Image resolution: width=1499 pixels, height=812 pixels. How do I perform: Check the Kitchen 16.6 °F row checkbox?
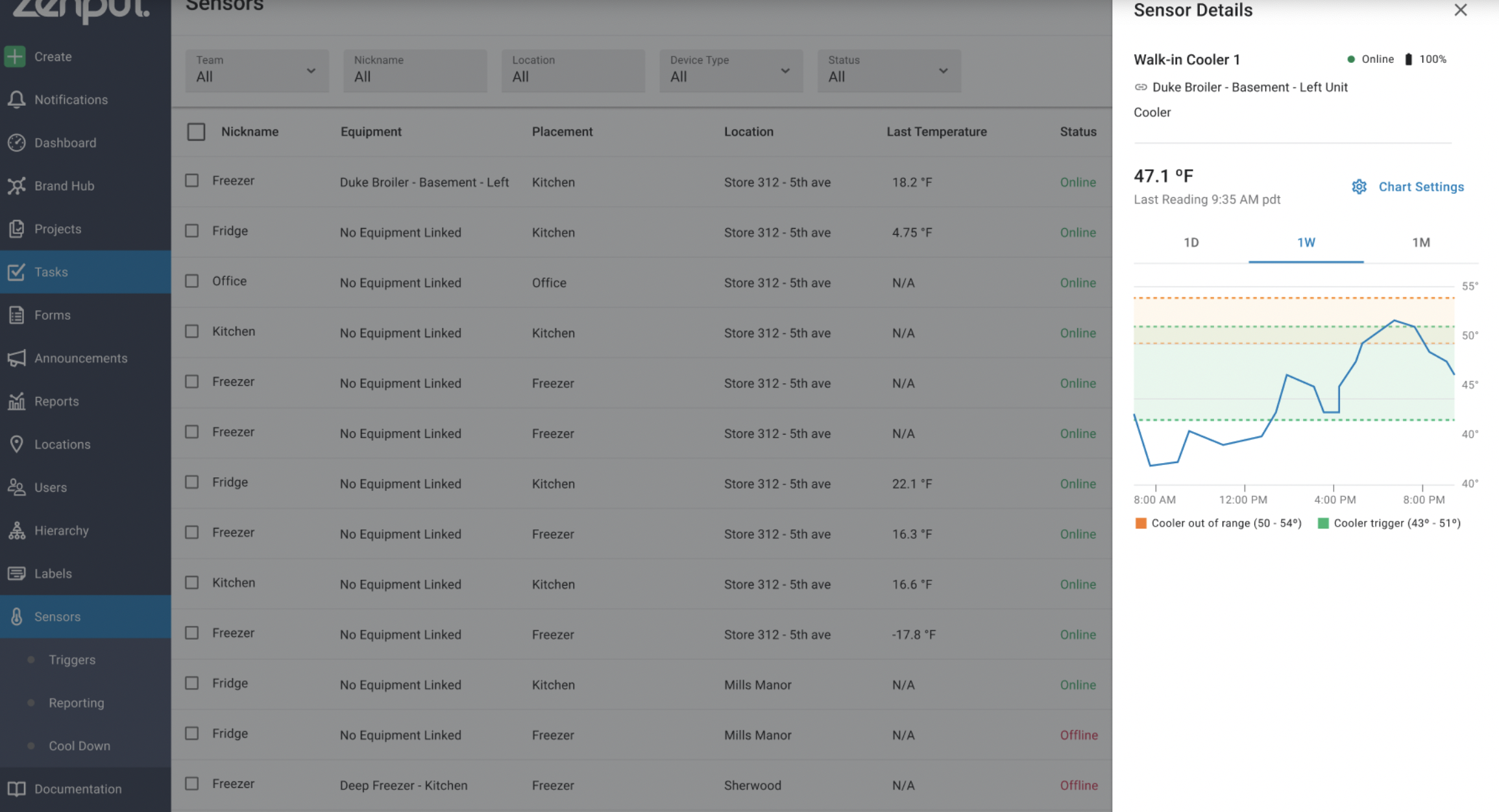[191, 582]
